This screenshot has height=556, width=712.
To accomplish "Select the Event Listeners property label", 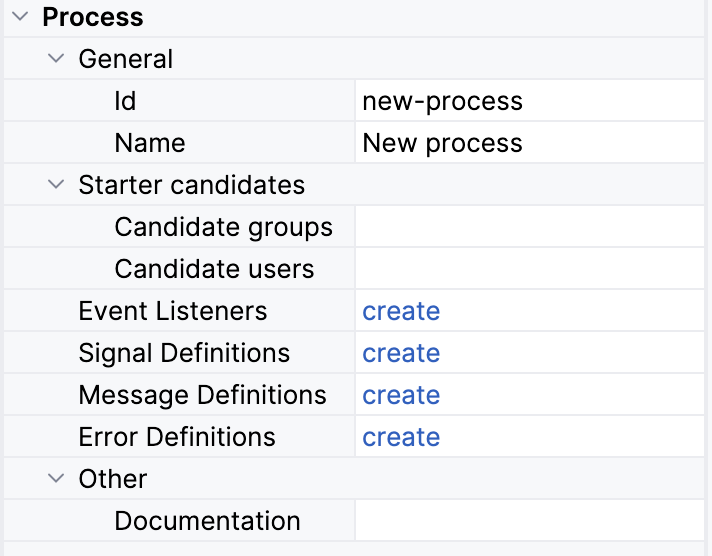I will (x=173, y=311).
